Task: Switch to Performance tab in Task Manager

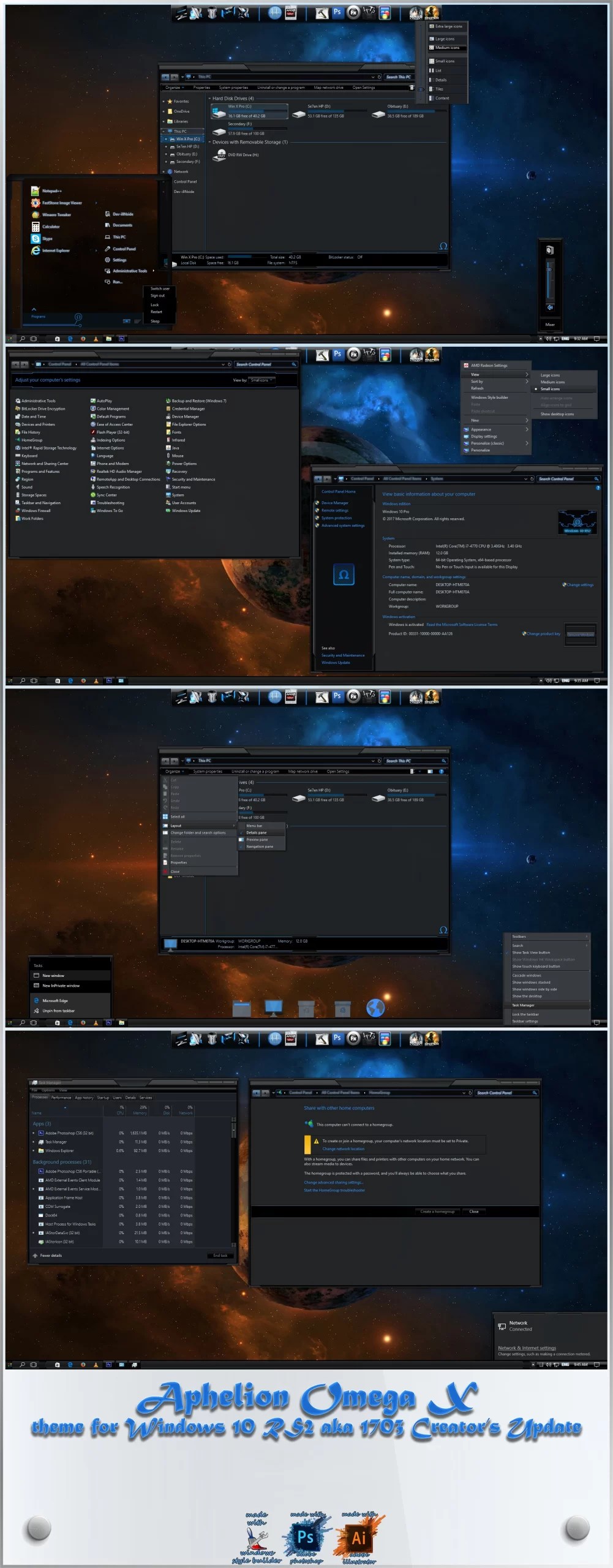Action: (x=61, y=1098)
